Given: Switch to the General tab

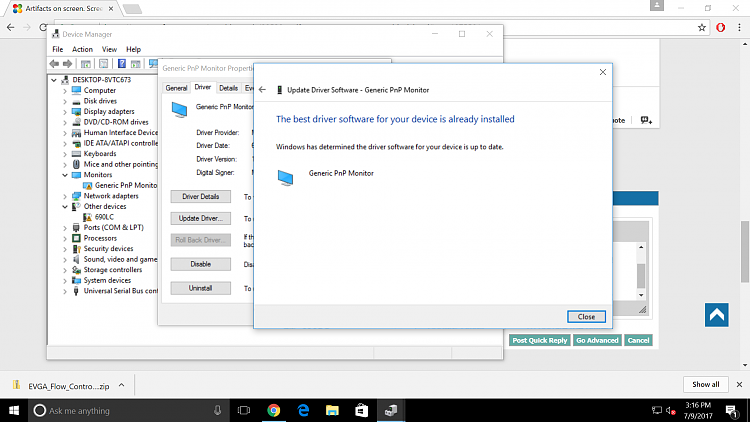Looking at the screenshot, I should tap(176, 88).
